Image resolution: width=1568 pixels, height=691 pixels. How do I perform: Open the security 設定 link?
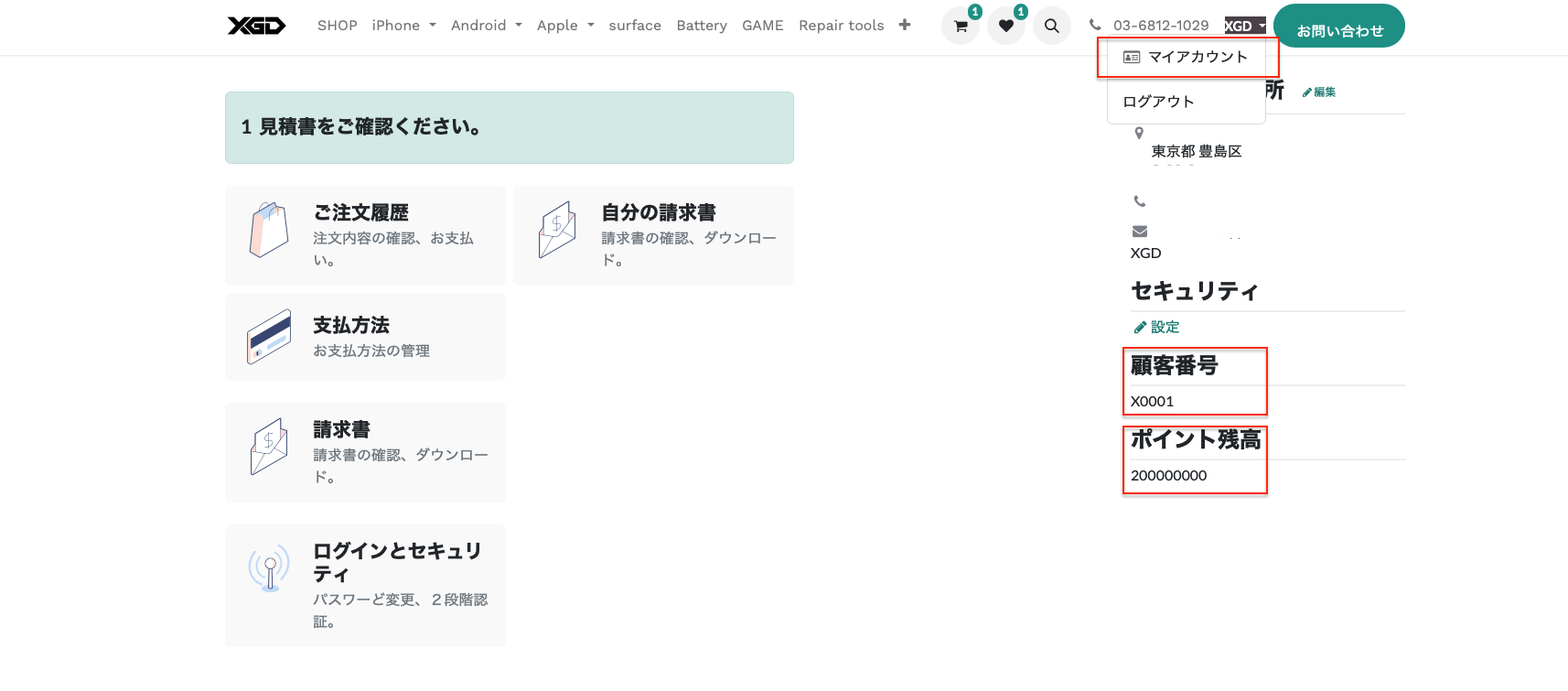[1157, 327]
